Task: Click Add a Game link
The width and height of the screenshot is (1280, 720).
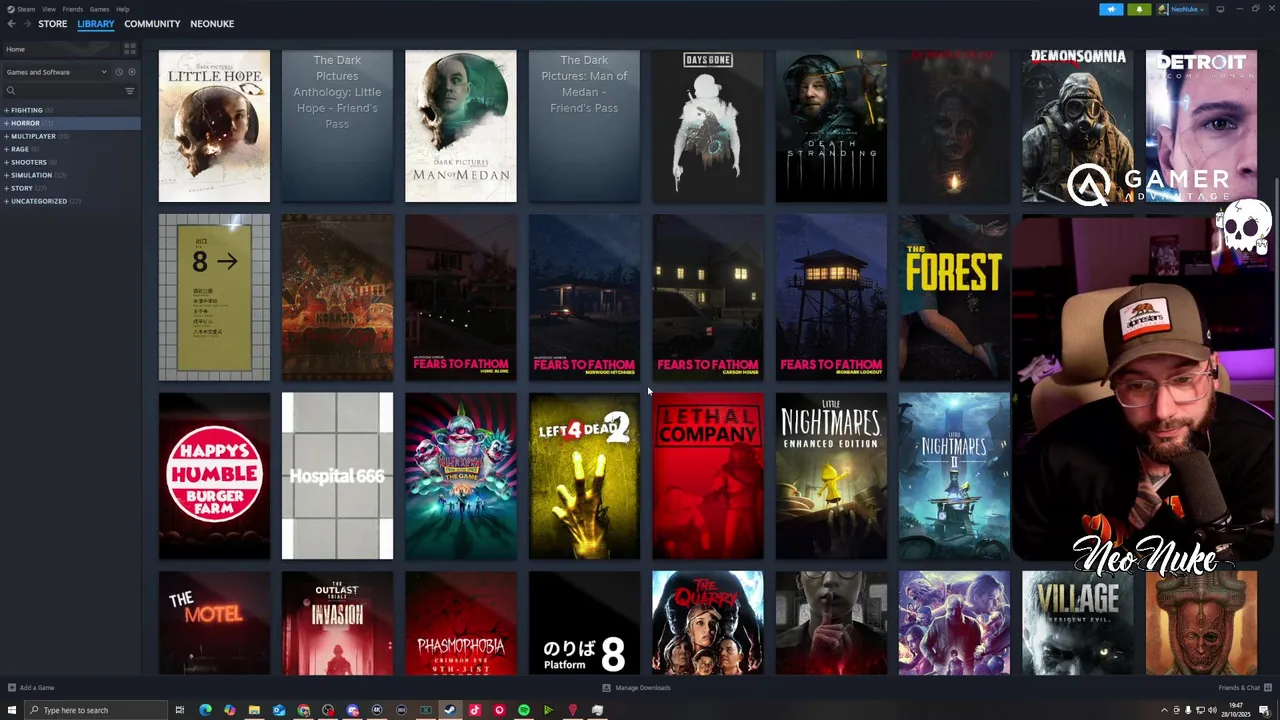Action: click(x=37, y=688)
